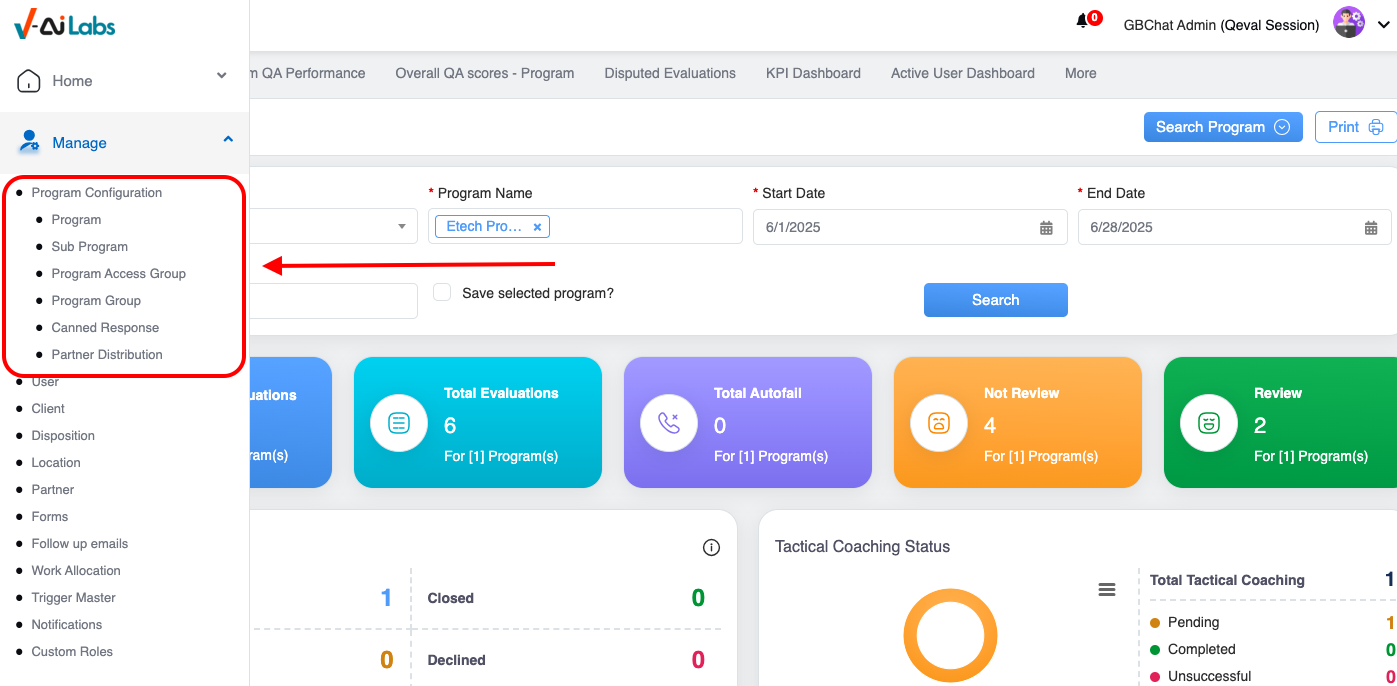The image size is (1397, 686).
Task: Open Partner in the Manage menu
Action: (x=53, y=490)
